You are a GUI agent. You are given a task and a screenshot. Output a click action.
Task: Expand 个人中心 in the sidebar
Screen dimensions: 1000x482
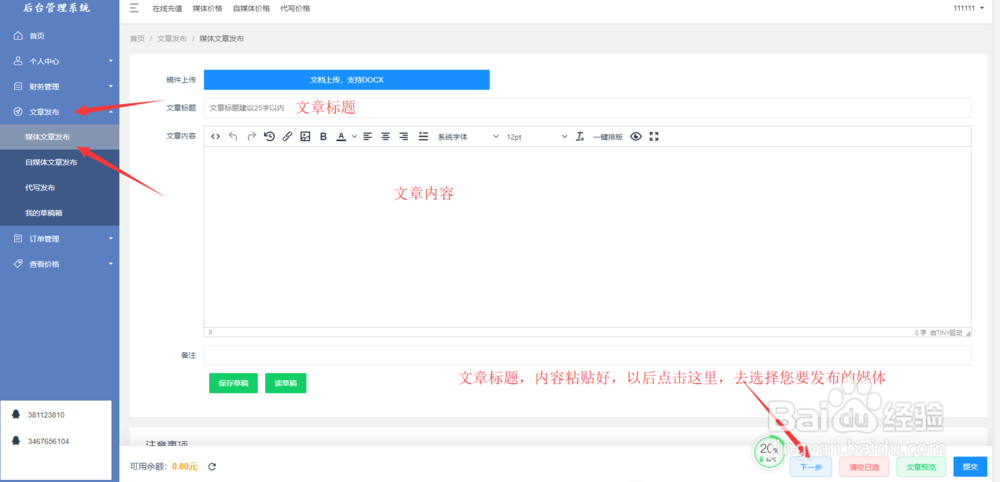click(x=59, y=61)
